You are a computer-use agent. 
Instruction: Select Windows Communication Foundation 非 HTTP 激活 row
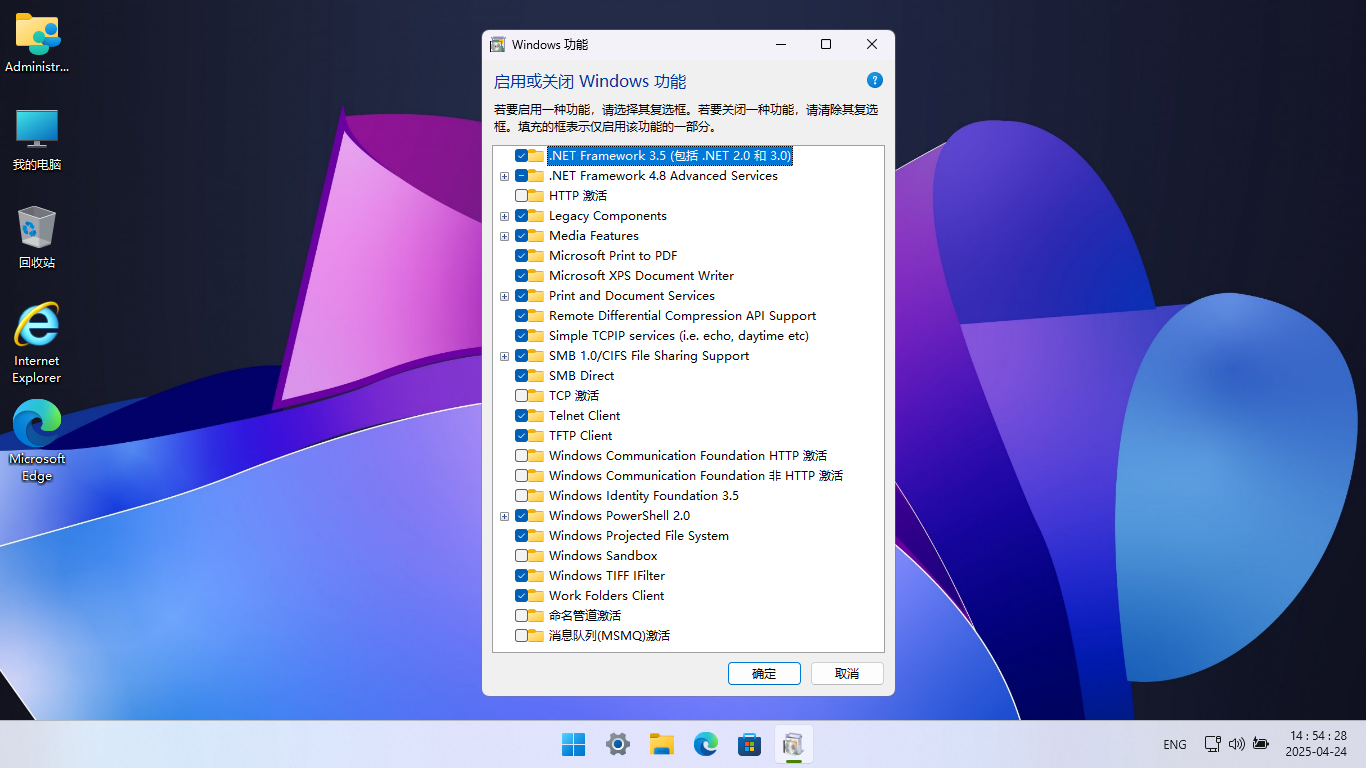[x=696, y=475]
